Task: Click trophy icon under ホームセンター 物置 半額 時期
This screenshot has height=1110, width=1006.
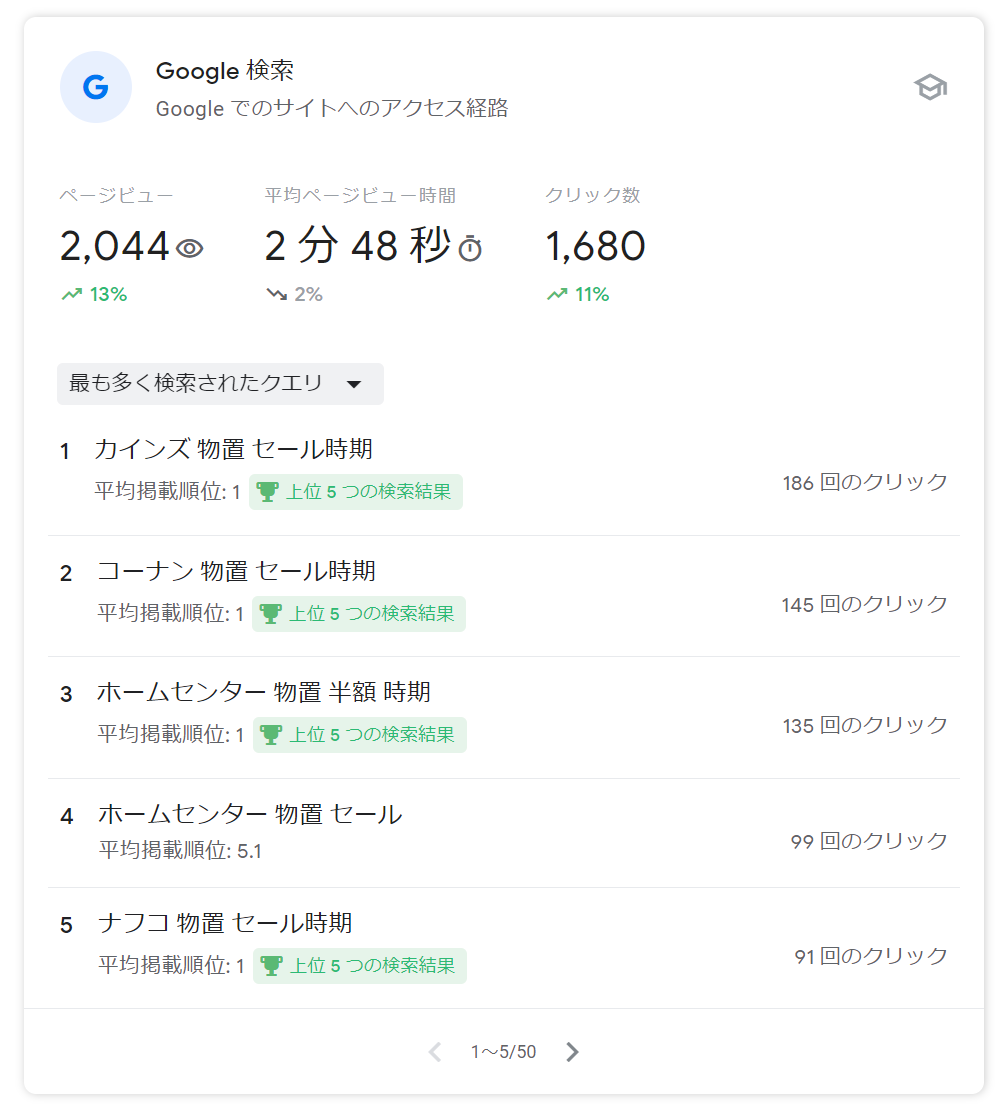Action: click(x=271, y=735)
